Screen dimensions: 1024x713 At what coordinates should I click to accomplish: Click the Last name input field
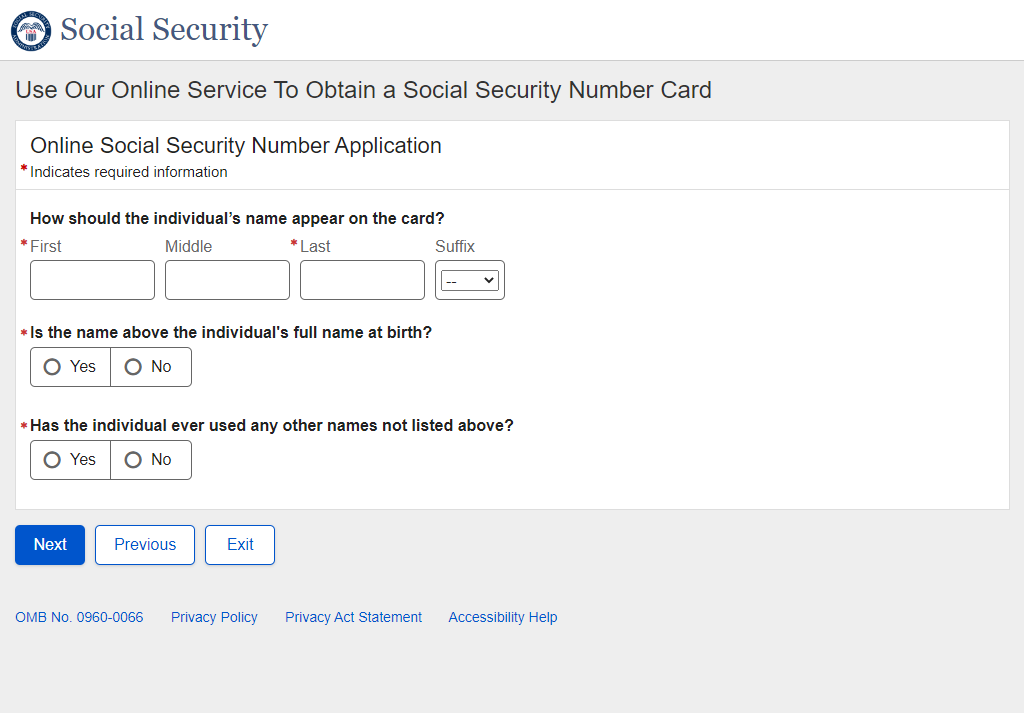pos(362,280)
